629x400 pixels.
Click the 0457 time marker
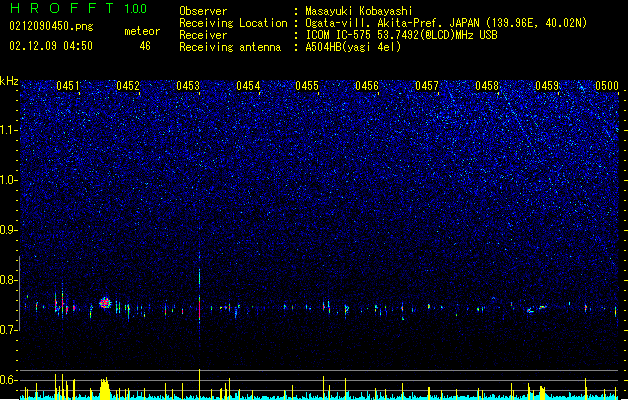(x=427, y=85)
